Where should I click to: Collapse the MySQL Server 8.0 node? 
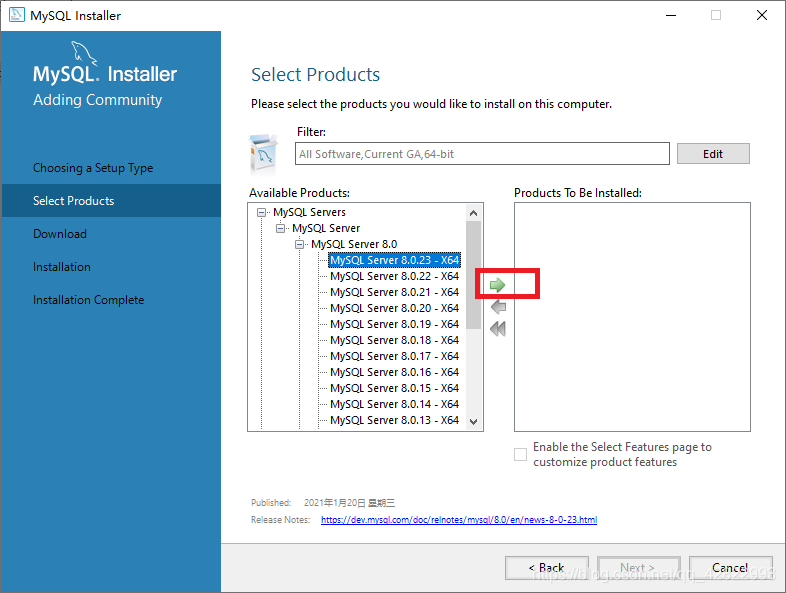pyautogui.click(x=299, y=245)
